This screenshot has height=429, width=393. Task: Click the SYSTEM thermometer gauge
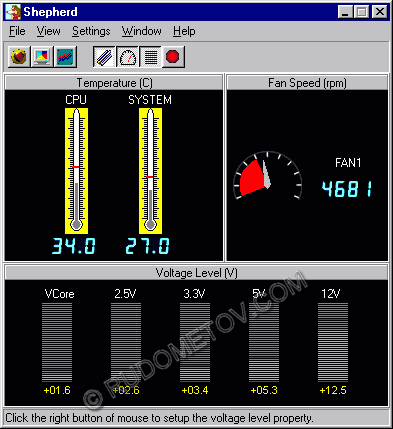coord(150,171)
